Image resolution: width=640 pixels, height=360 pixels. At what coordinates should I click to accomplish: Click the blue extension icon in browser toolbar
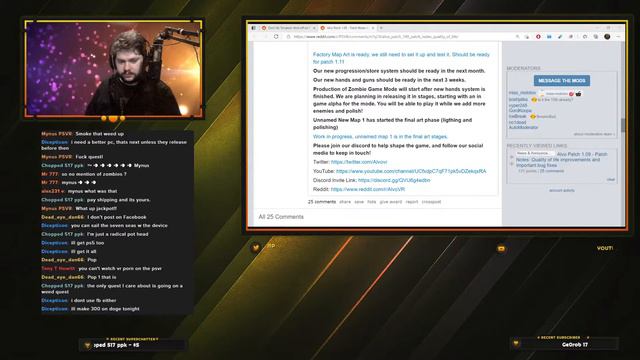pos(549,37)
